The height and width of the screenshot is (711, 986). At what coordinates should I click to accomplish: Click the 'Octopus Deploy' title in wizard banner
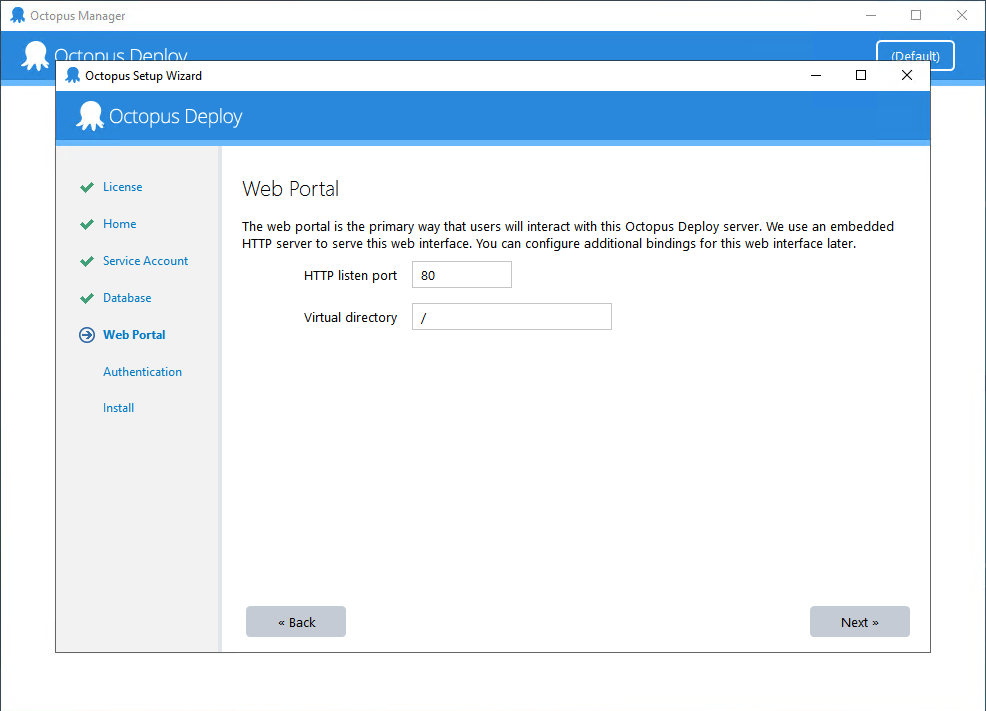(x=175, y=116)
